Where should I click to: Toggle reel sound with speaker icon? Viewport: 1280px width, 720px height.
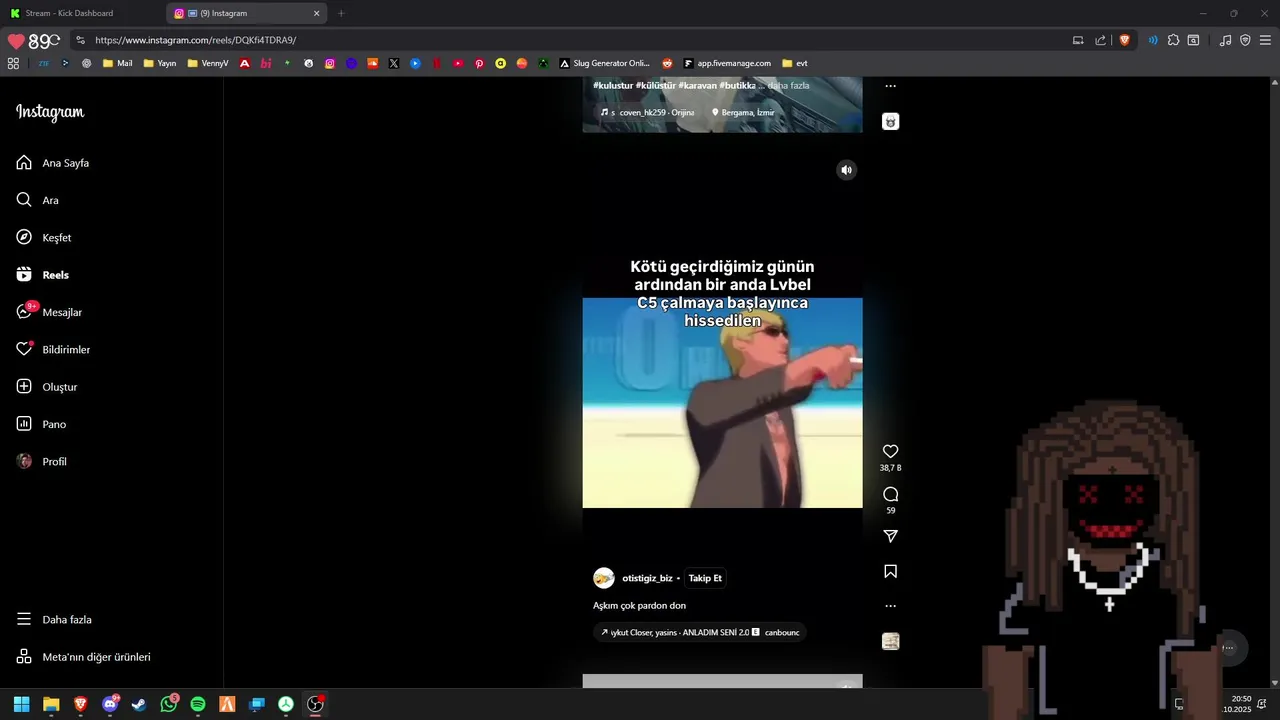[x=847, y=170]
